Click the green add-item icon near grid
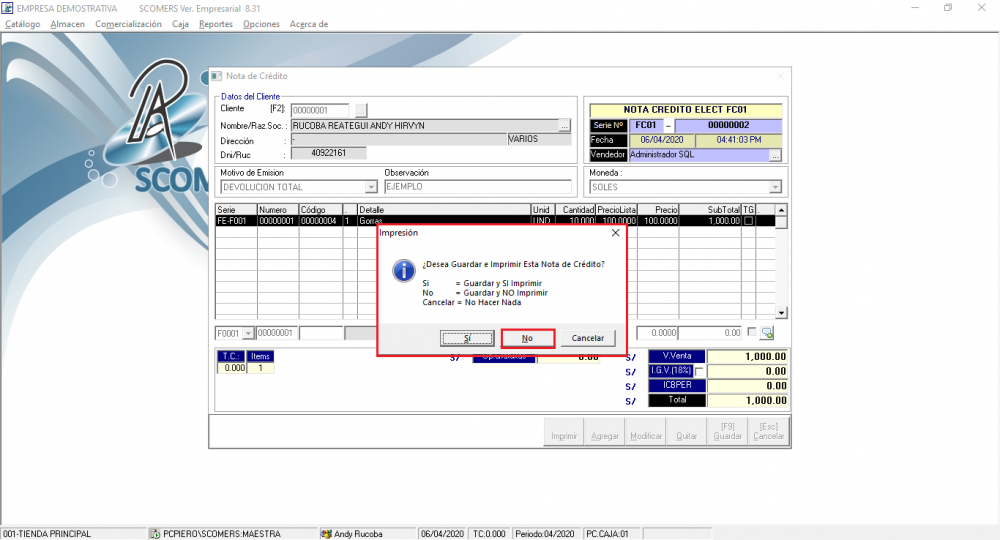The width and height of the screenshot is (1000, 540). [767, 333]
